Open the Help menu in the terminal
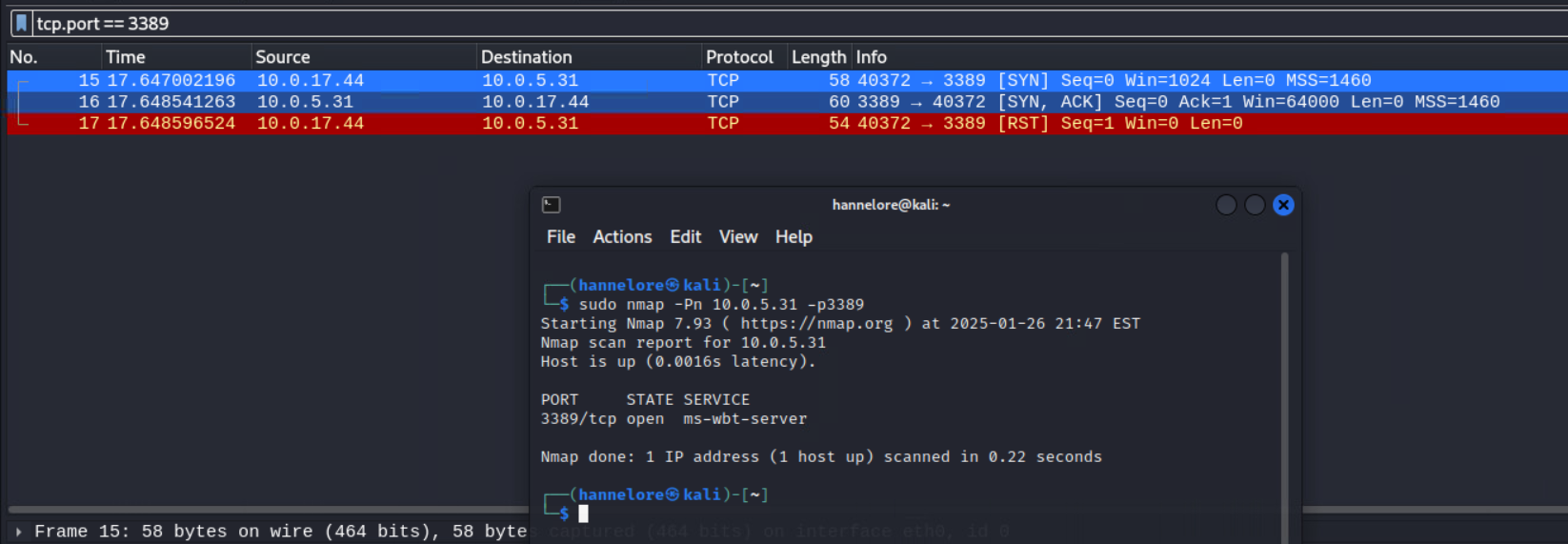This screenshot has height=544, width=1568. pyautogui.click(x=794, y=237)
